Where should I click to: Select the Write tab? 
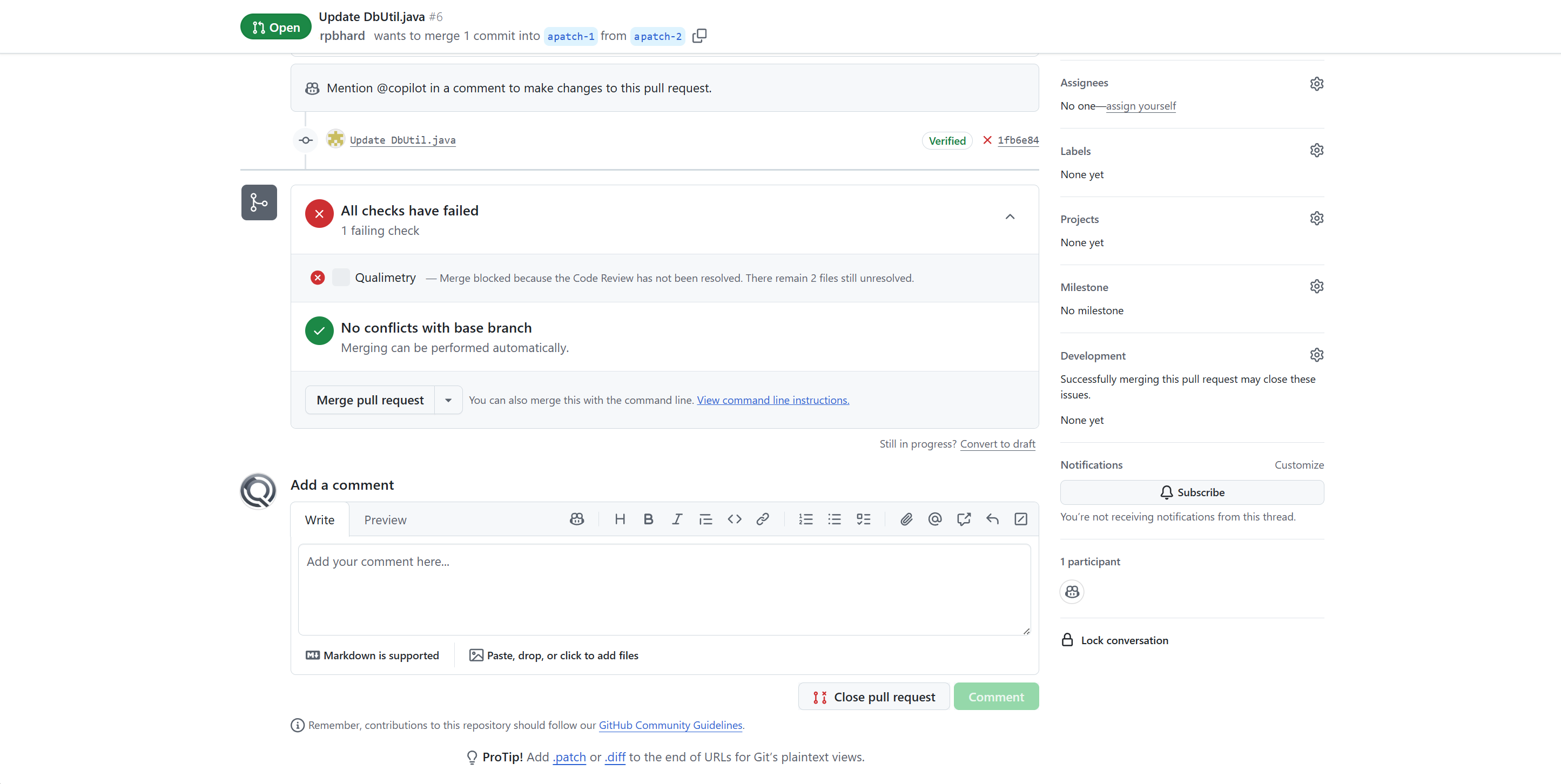click(319, 519)
